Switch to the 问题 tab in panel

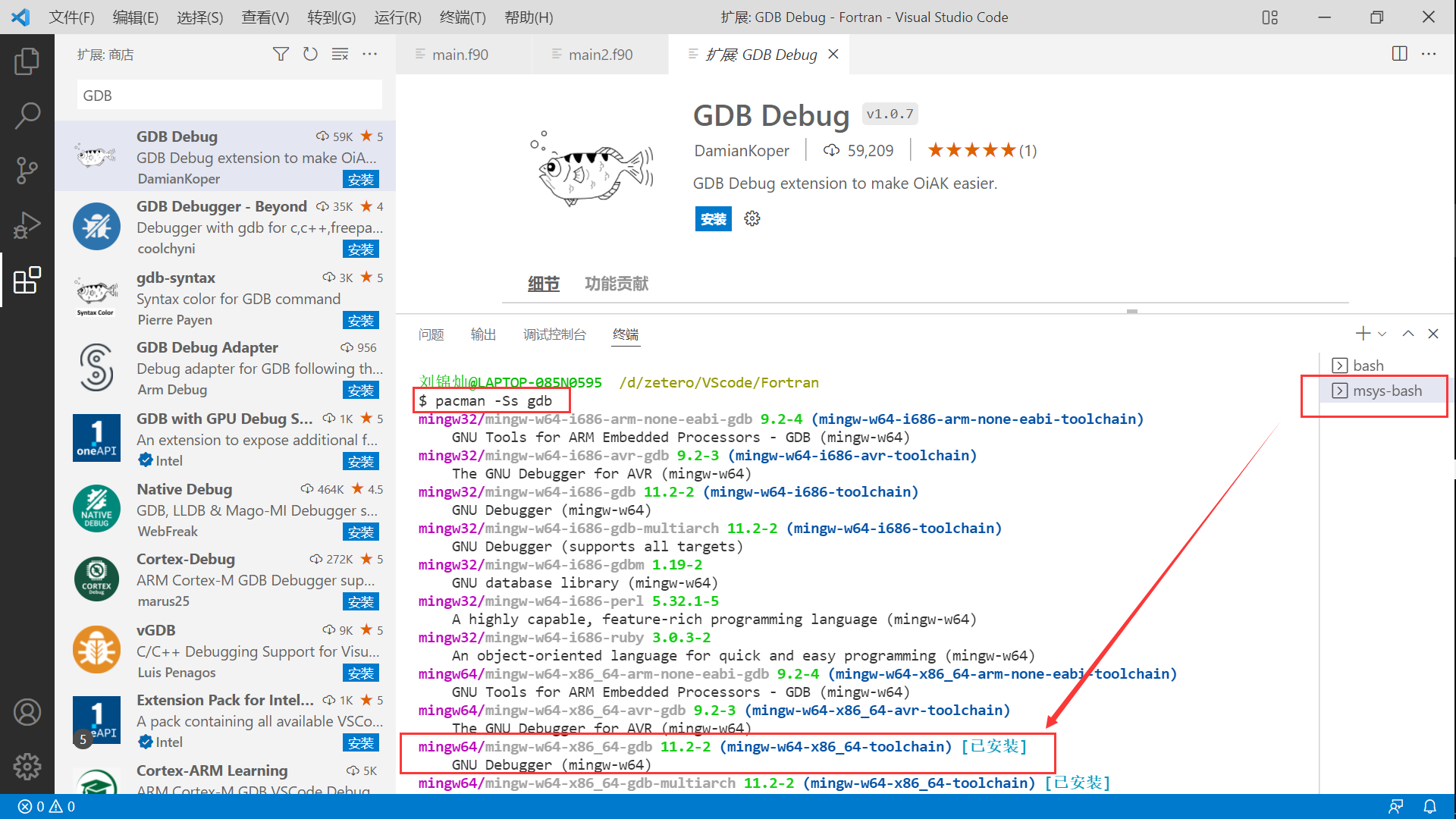coord(432,334)
